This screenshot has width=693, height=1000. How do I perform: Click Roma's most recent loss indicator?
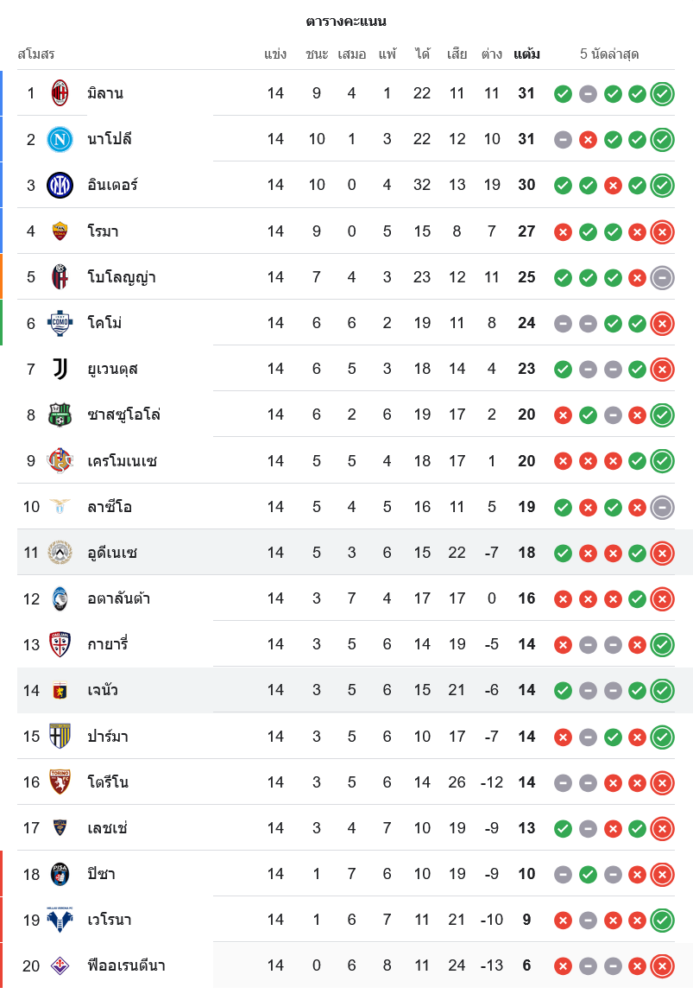662,232
